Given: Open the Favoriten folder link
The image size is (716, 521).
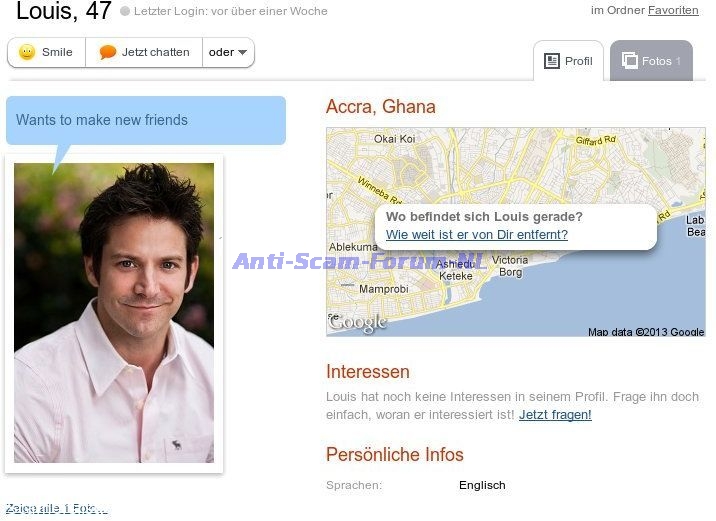Looking at the screenshot, I should click(x=673, y=10).
